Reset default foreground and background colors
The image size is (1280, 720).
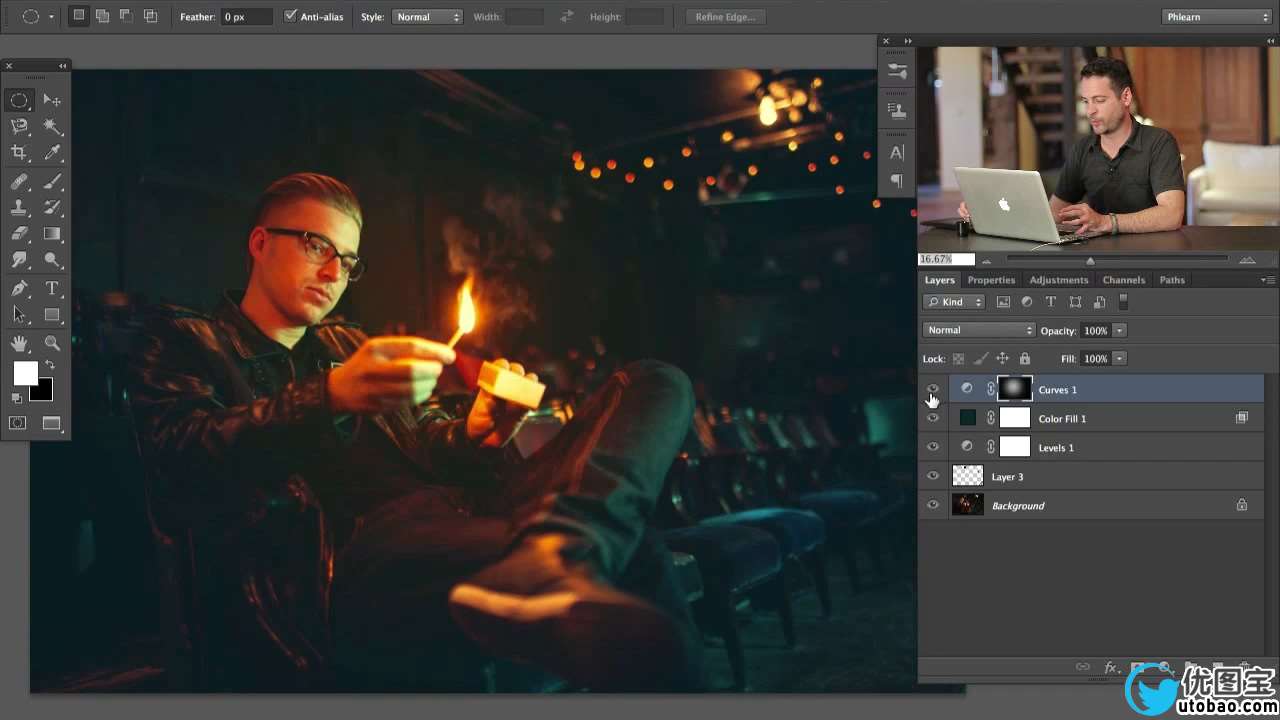[x=16, y=398]
